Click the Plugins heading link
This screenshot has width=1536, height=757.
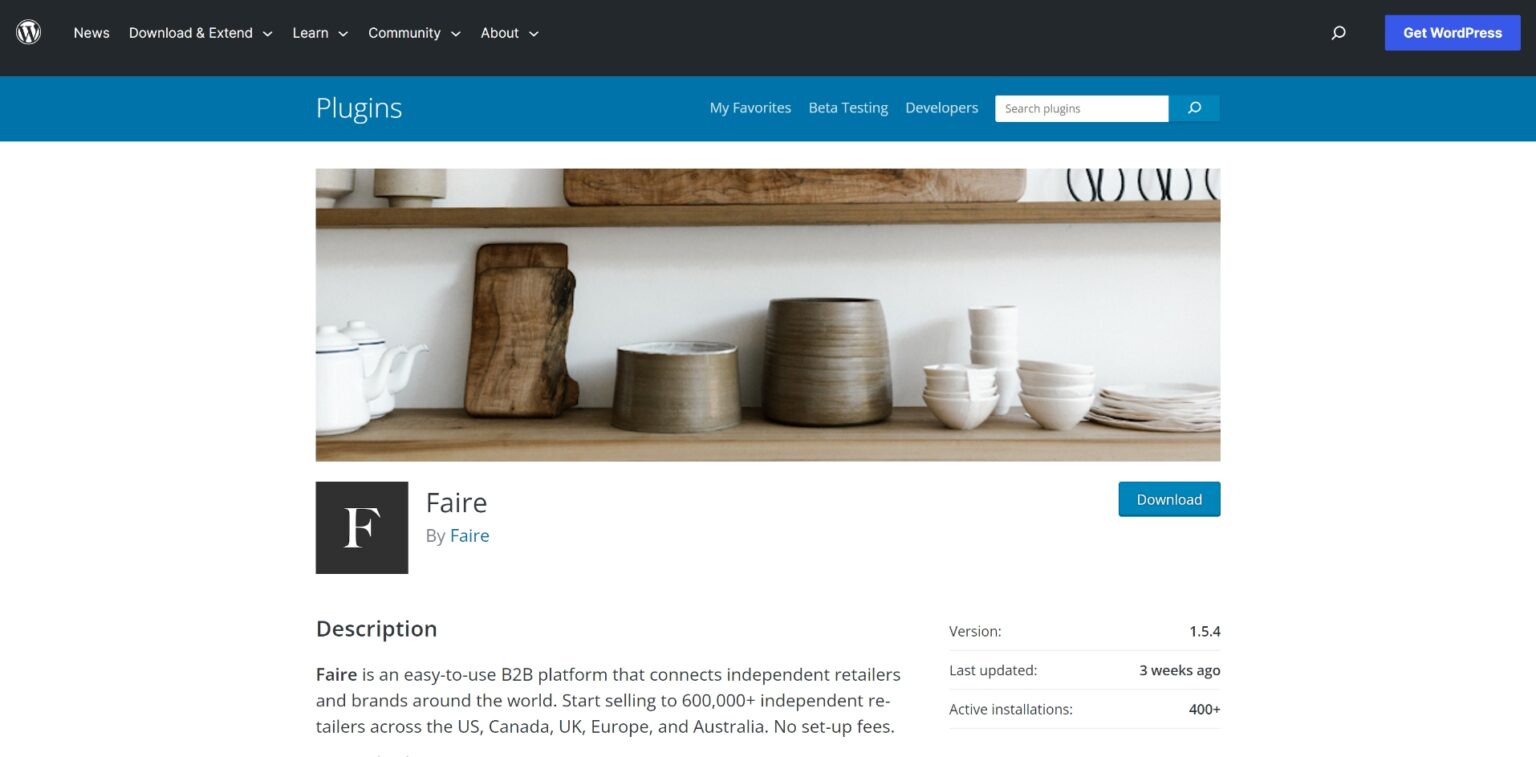(x=359, y=108)
